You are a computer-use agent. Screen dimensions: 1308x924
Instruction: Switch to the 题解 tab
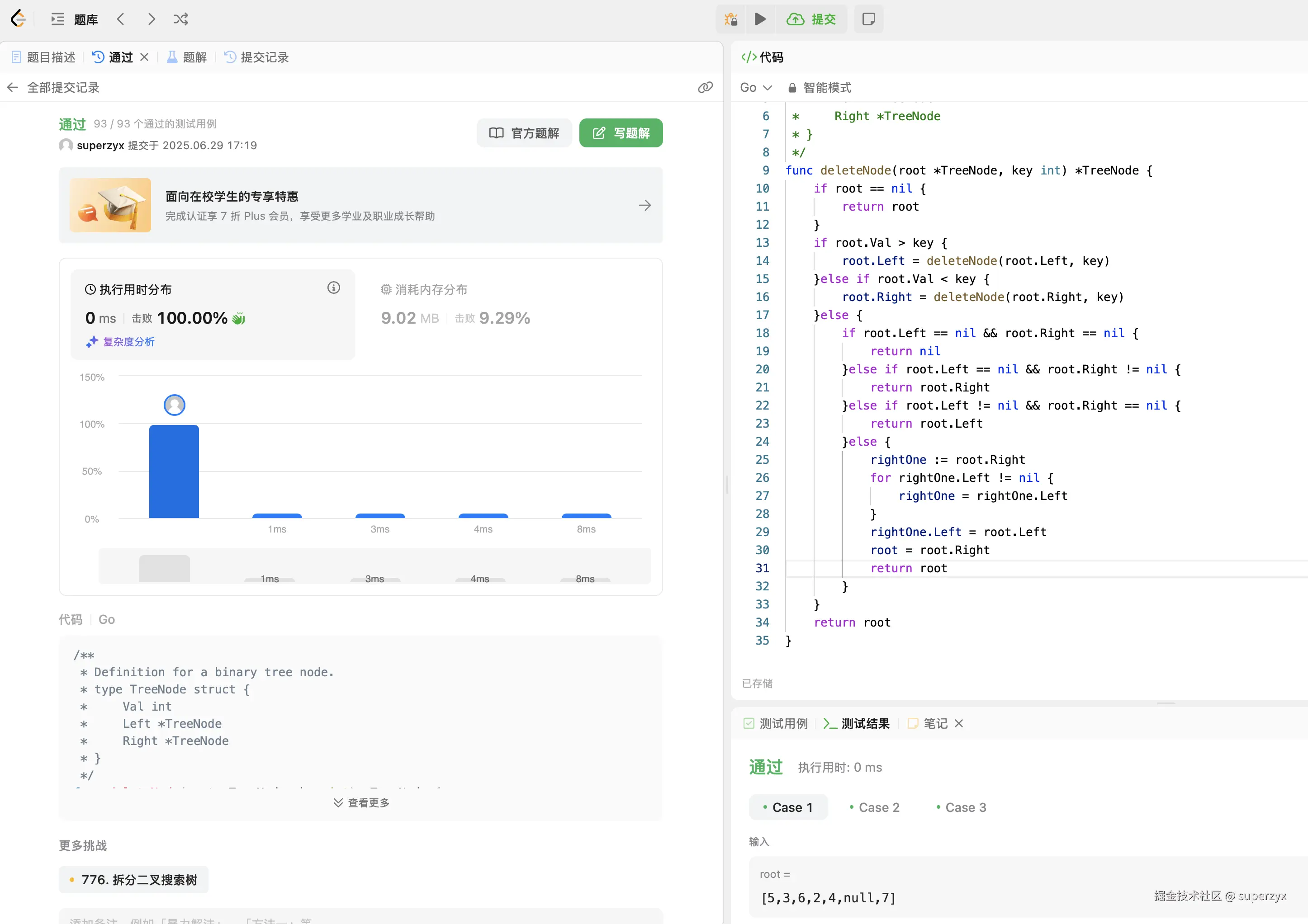tap(186, 57)
